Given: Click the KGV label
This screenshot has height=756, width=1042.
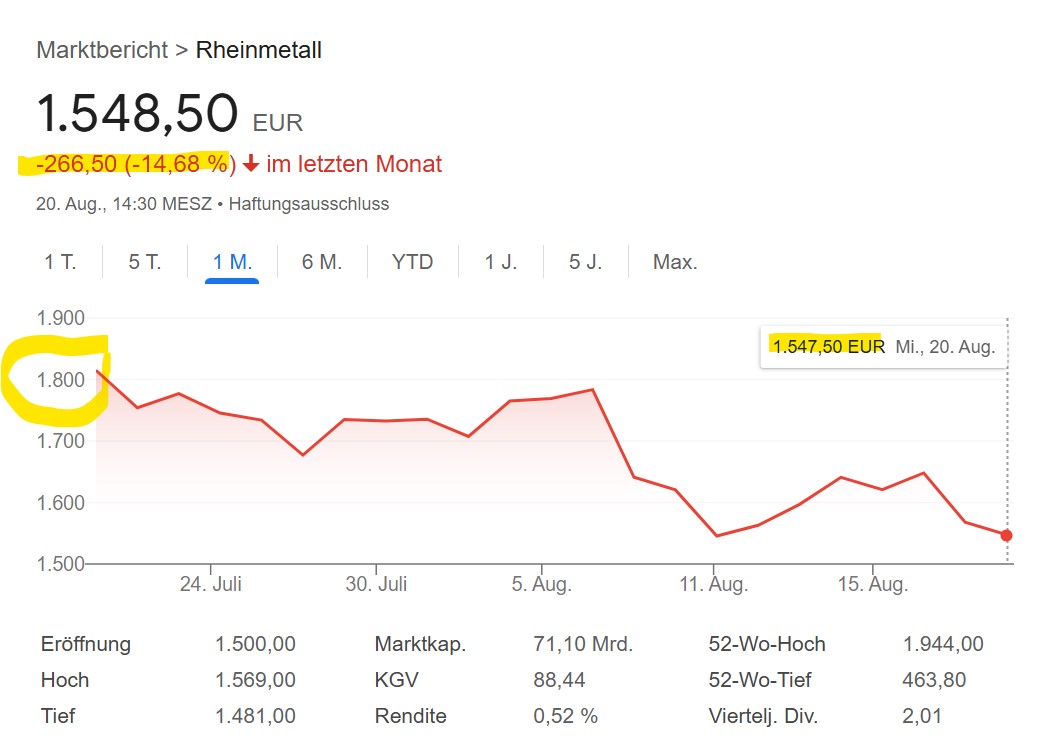Looking at the screenshot, I should 396,680.
